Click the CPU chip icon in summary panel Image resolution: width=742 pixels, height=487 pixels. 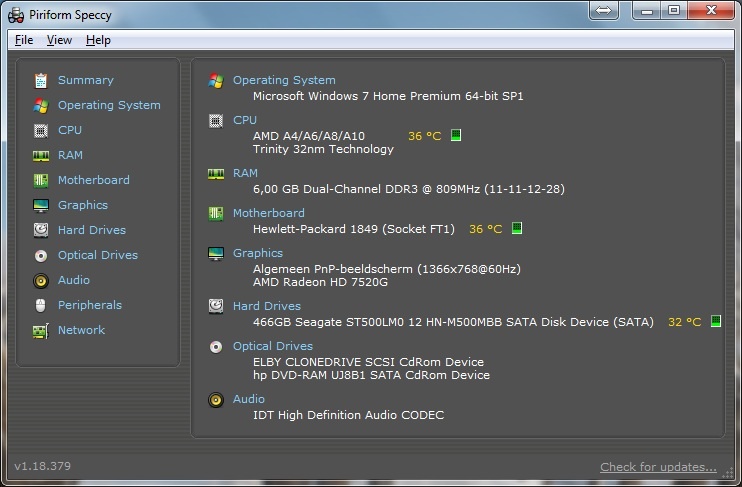click(216, 121)
